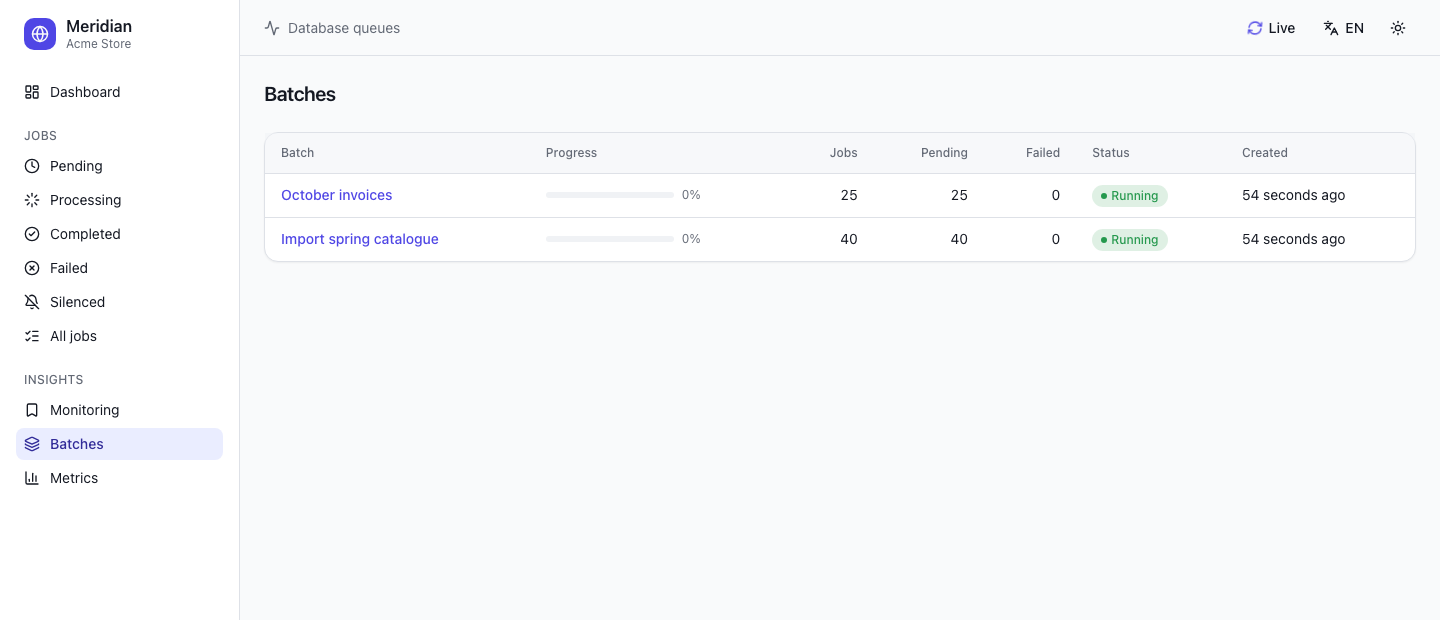This screenshot has width=1440, height=620.
Task: Toggle the light/dark theme sun icon
Action: click(x=1398, y=28)
